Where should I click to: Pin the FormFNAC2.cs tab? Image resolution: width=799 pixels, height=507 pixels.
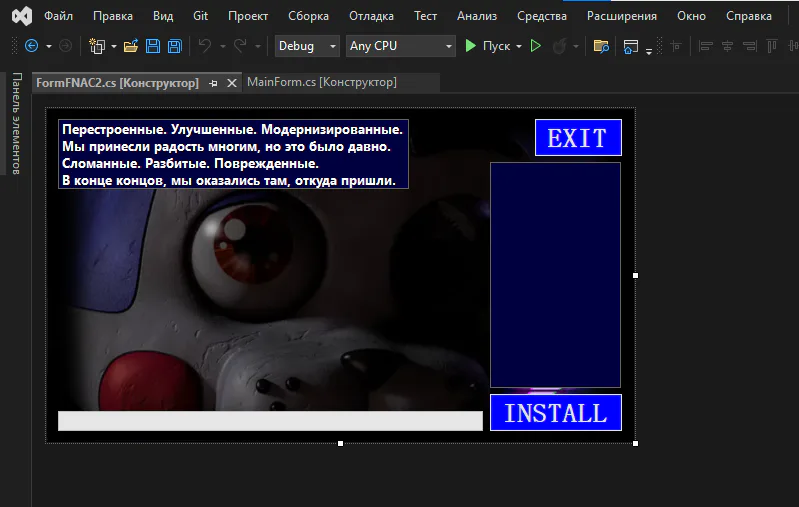click(x=213, y=83)
